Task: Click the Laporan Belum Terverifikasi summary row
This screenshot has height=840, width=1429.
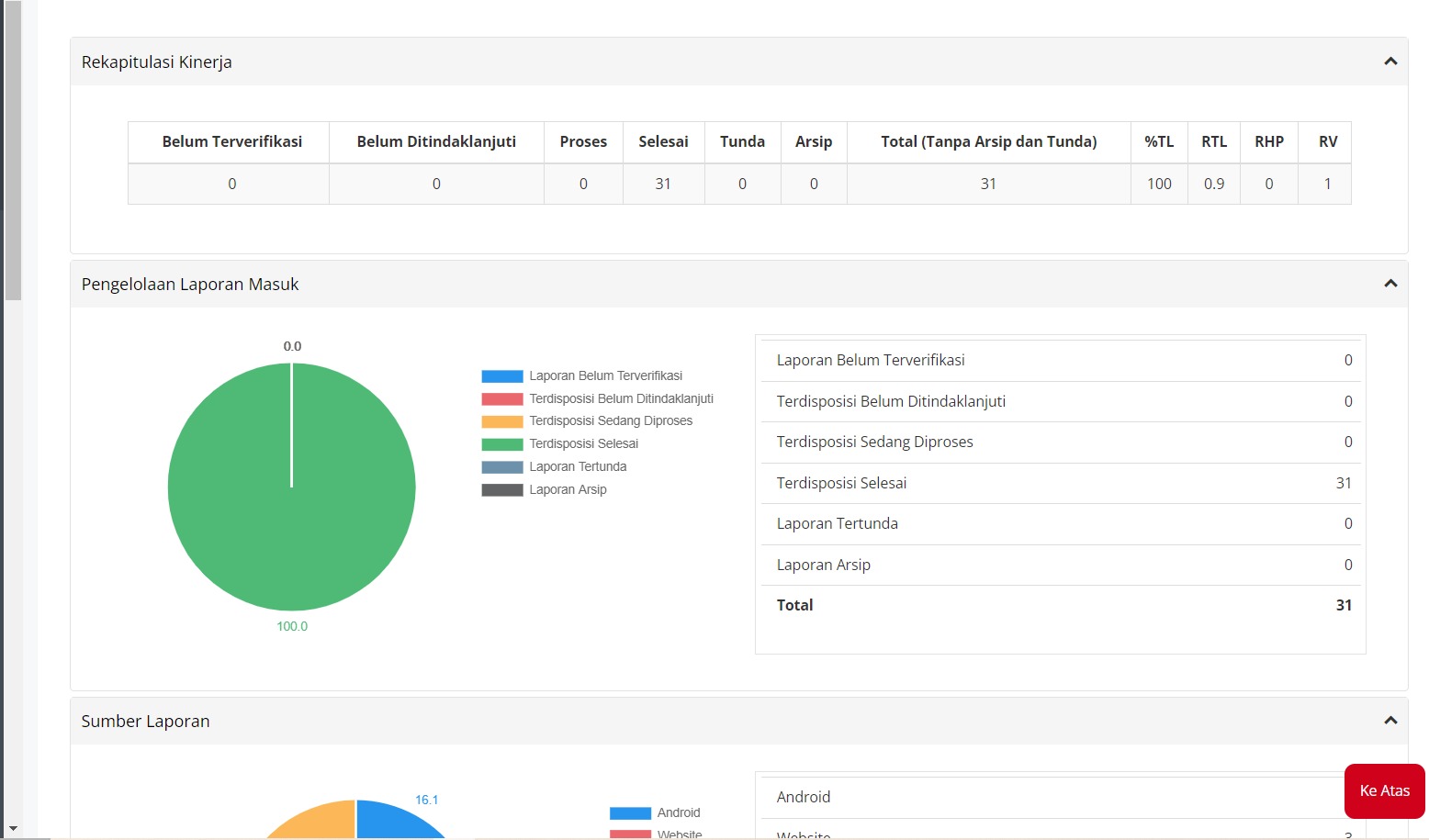Action: pyautogui.click(x=1061, y=360)
